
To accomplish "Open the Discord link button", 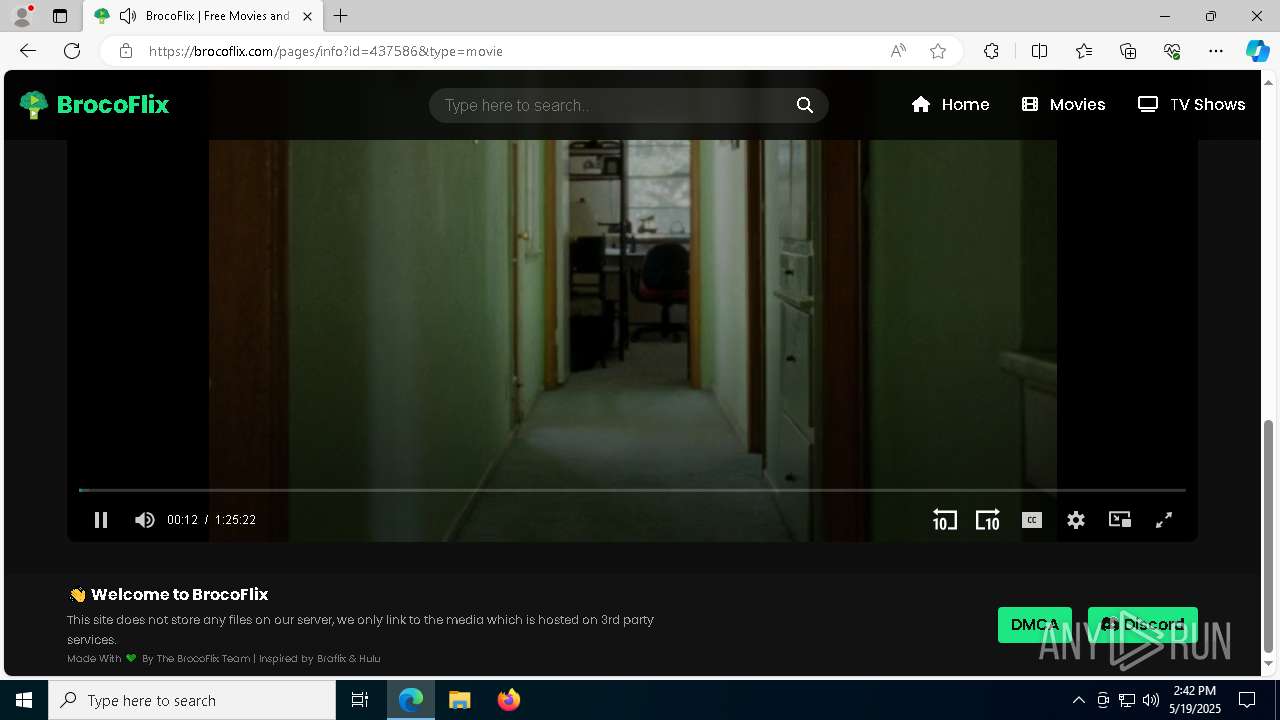I will coord(1143,625).
